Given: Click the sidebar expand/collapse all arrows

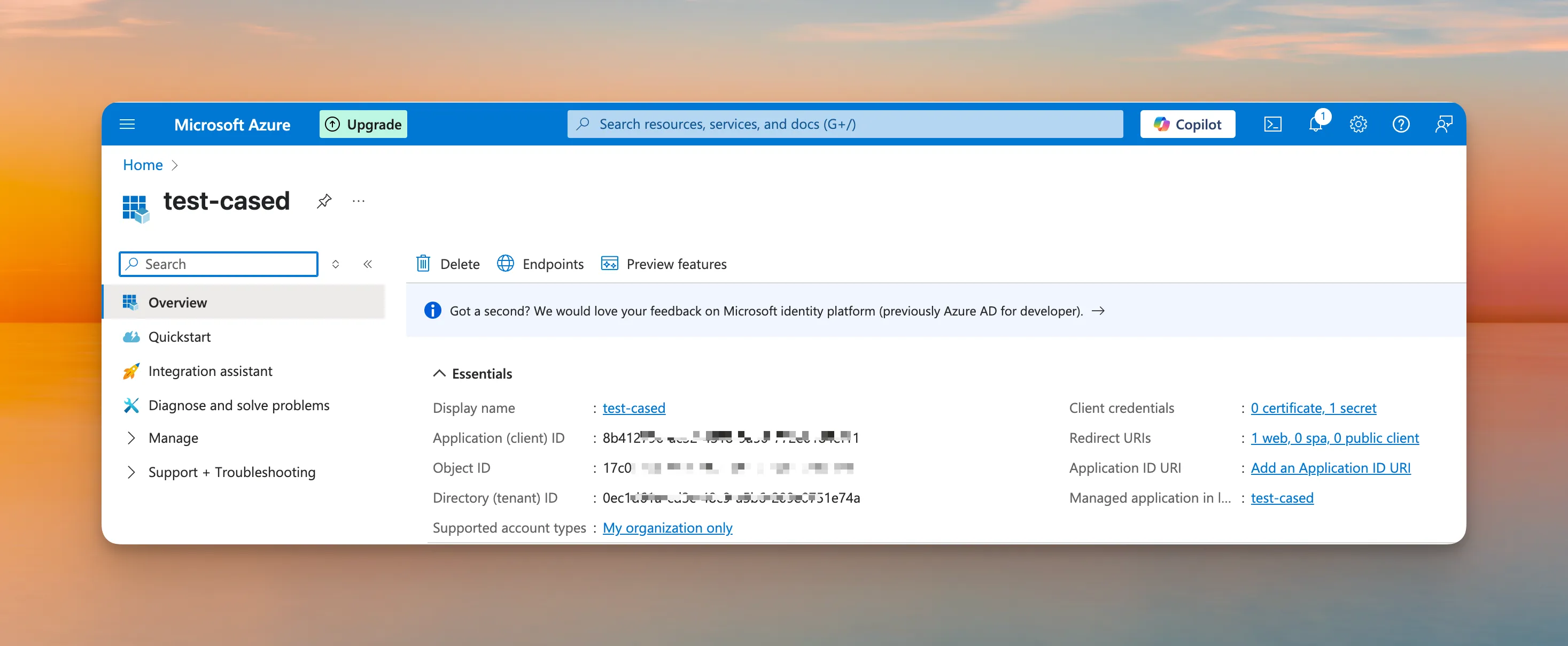Looking at the screenshot, I should pyautogui.click(x=336, y=264).
